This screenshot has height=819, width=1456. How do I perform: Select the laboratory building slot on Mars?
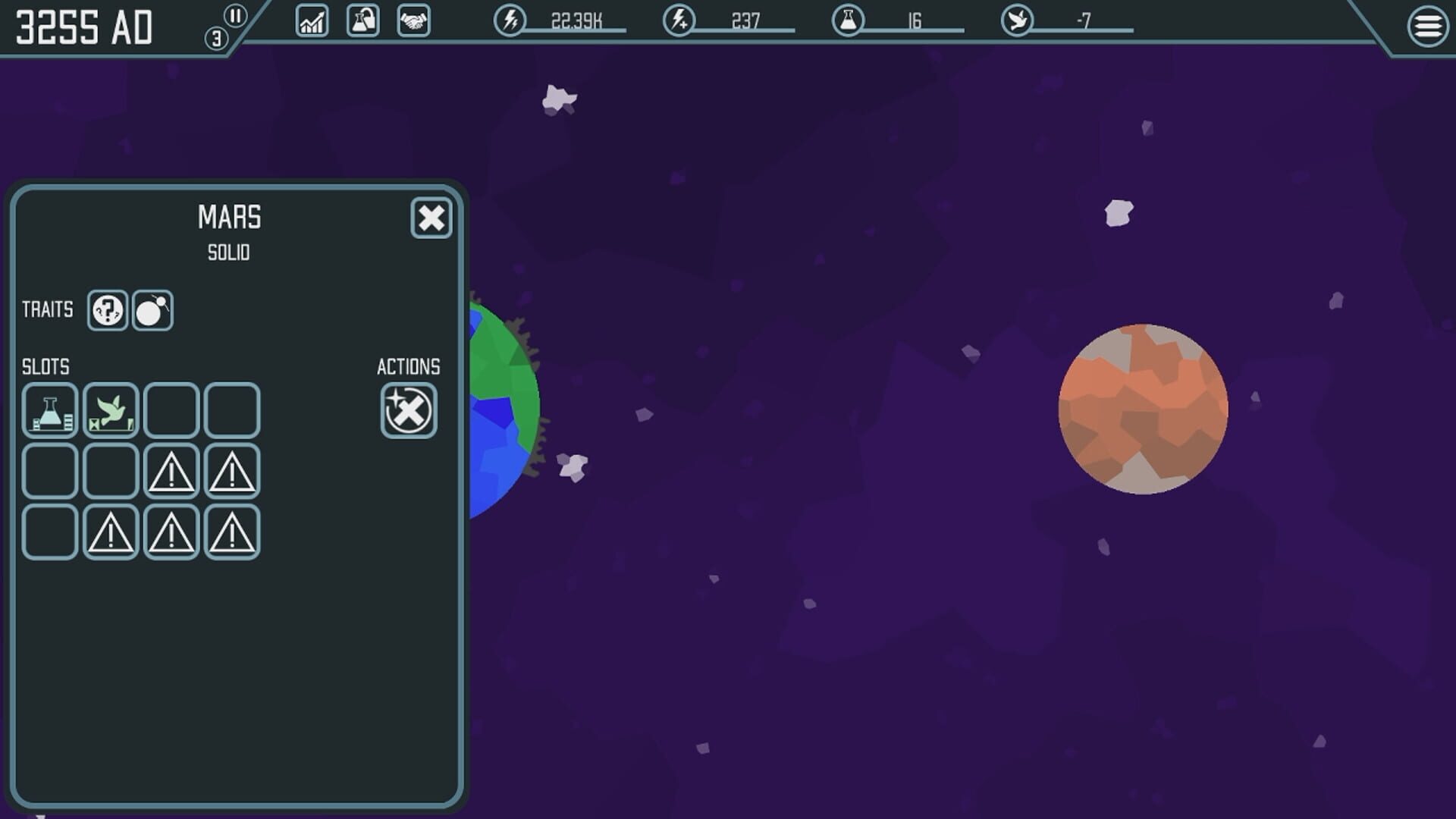pos(49,409)
